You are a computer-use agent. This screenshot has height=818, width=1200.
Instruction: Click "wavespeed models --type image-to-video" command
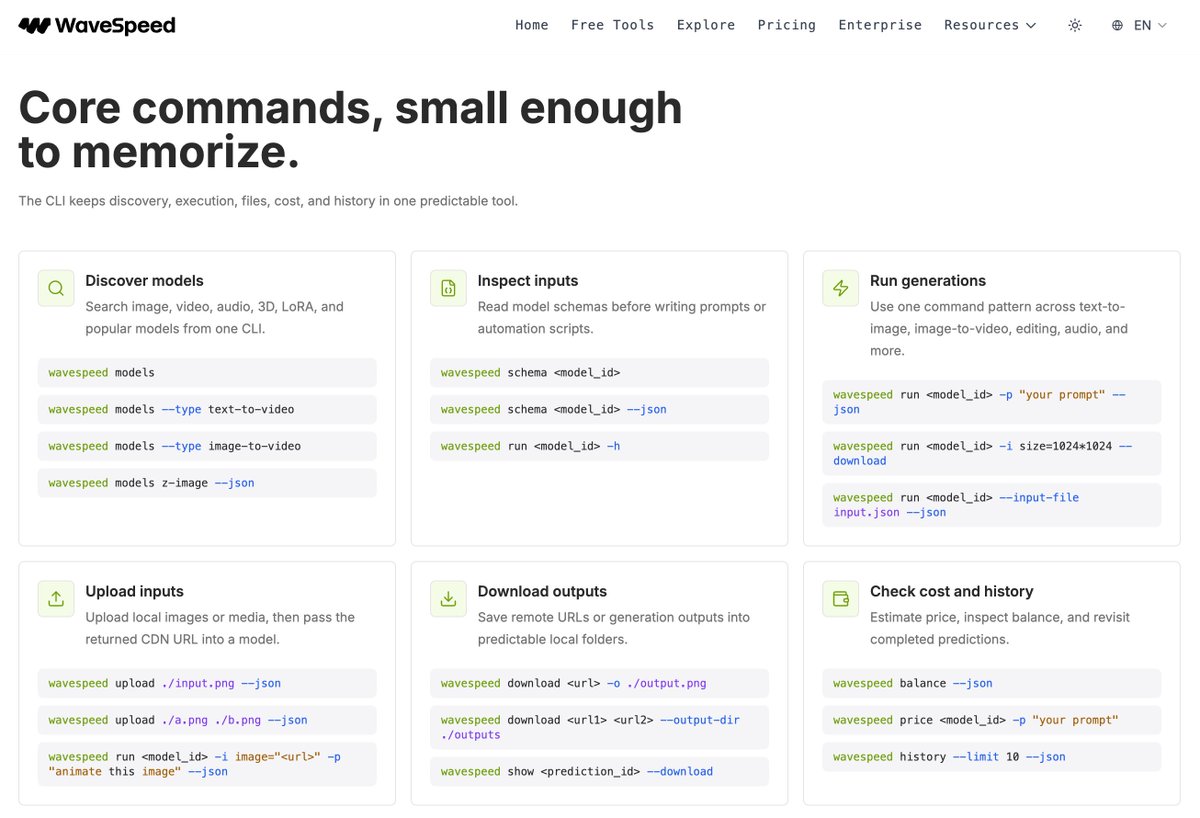(207, 446)
